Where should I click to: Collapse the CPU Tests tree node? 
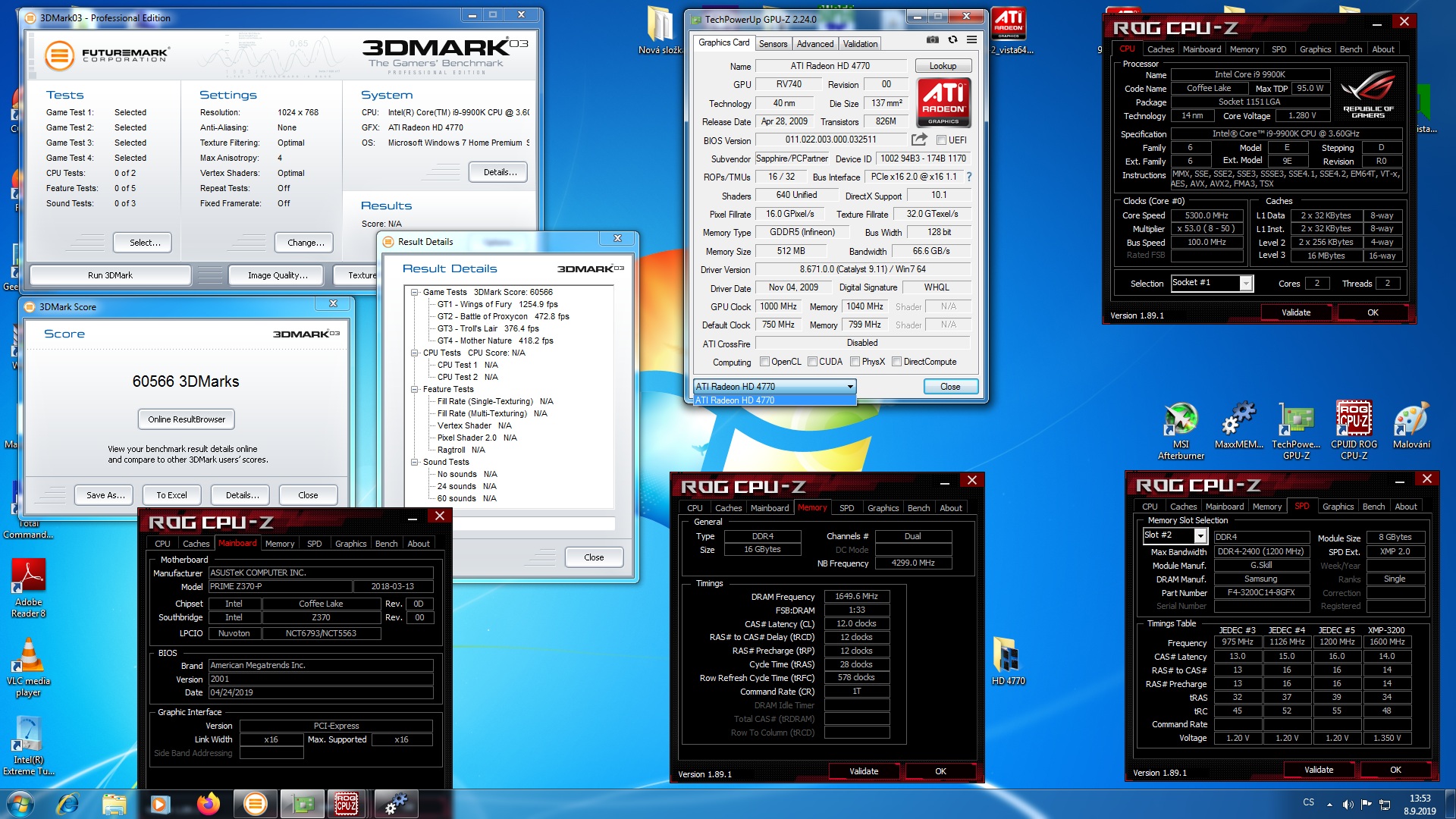pos(415,353)
